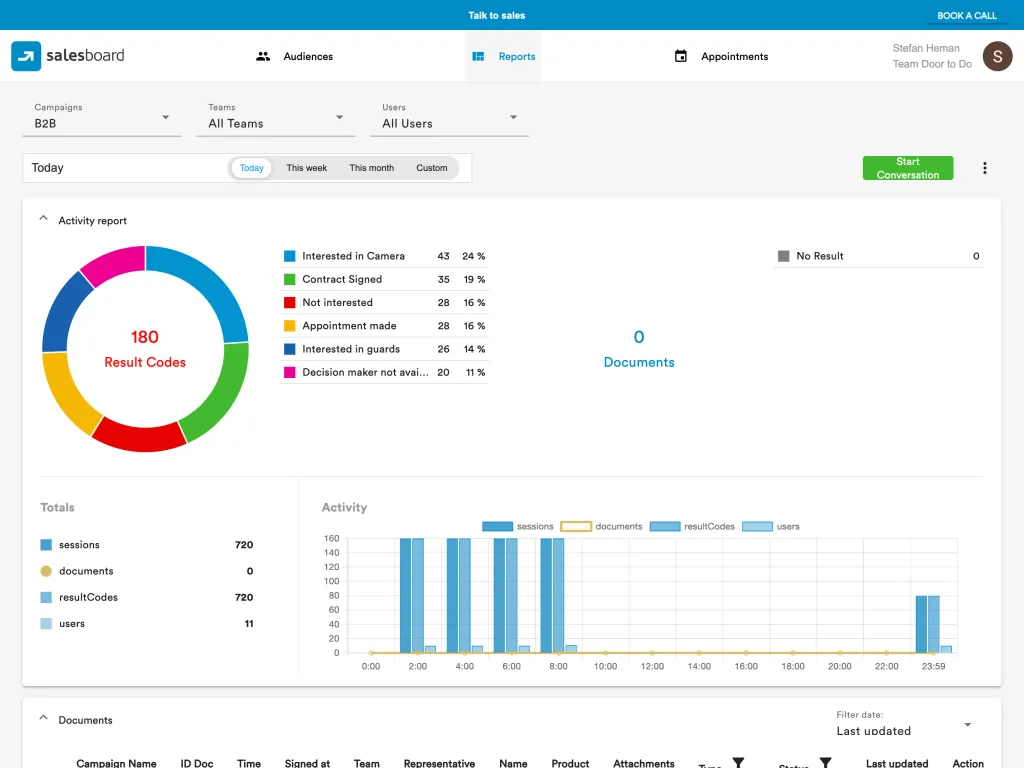This screenshot has width=1024, height=768.
Task: Select the This week date range
Action: (306, 168)
